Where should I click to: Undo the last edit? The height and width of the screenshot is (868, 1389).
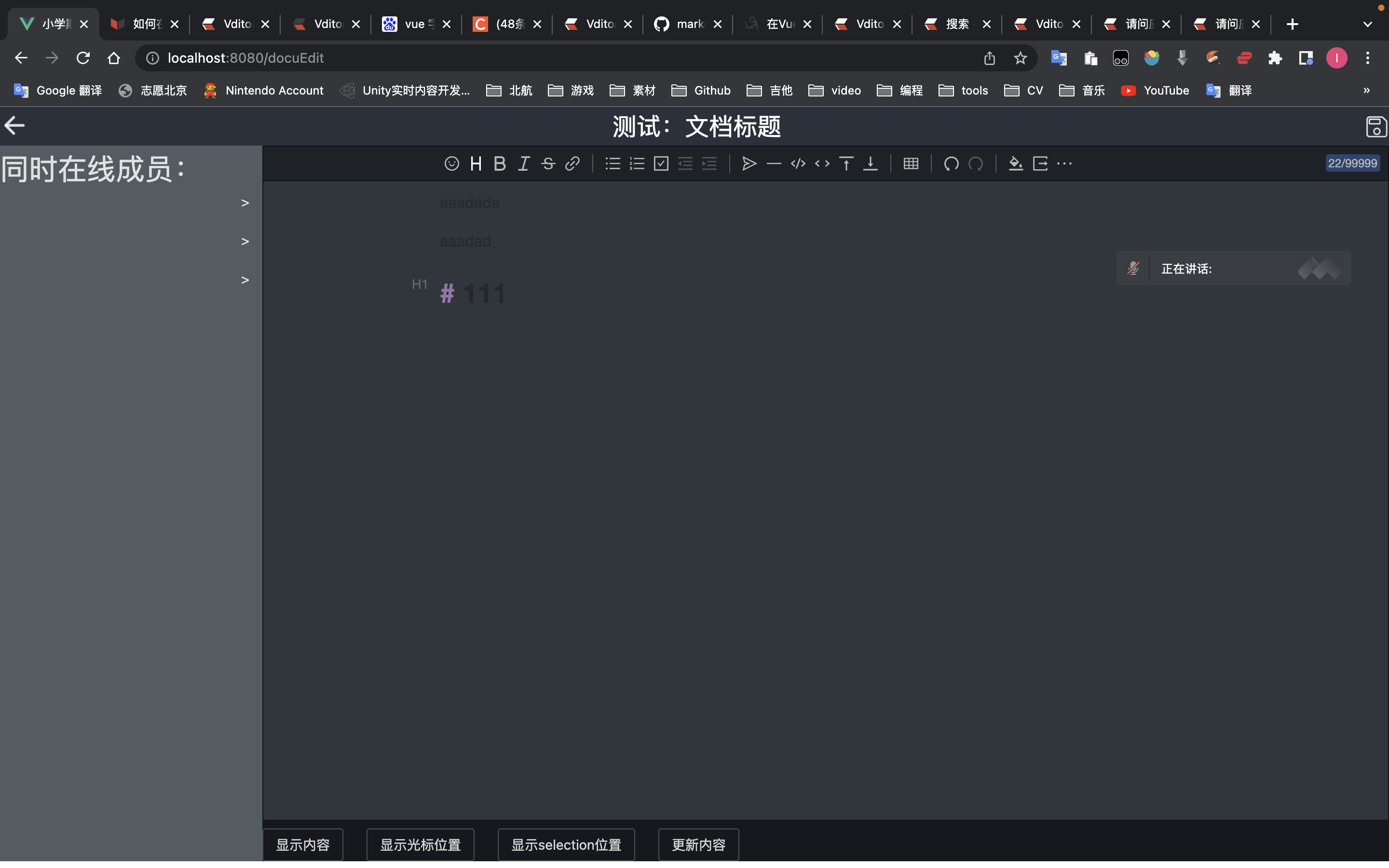951,163
